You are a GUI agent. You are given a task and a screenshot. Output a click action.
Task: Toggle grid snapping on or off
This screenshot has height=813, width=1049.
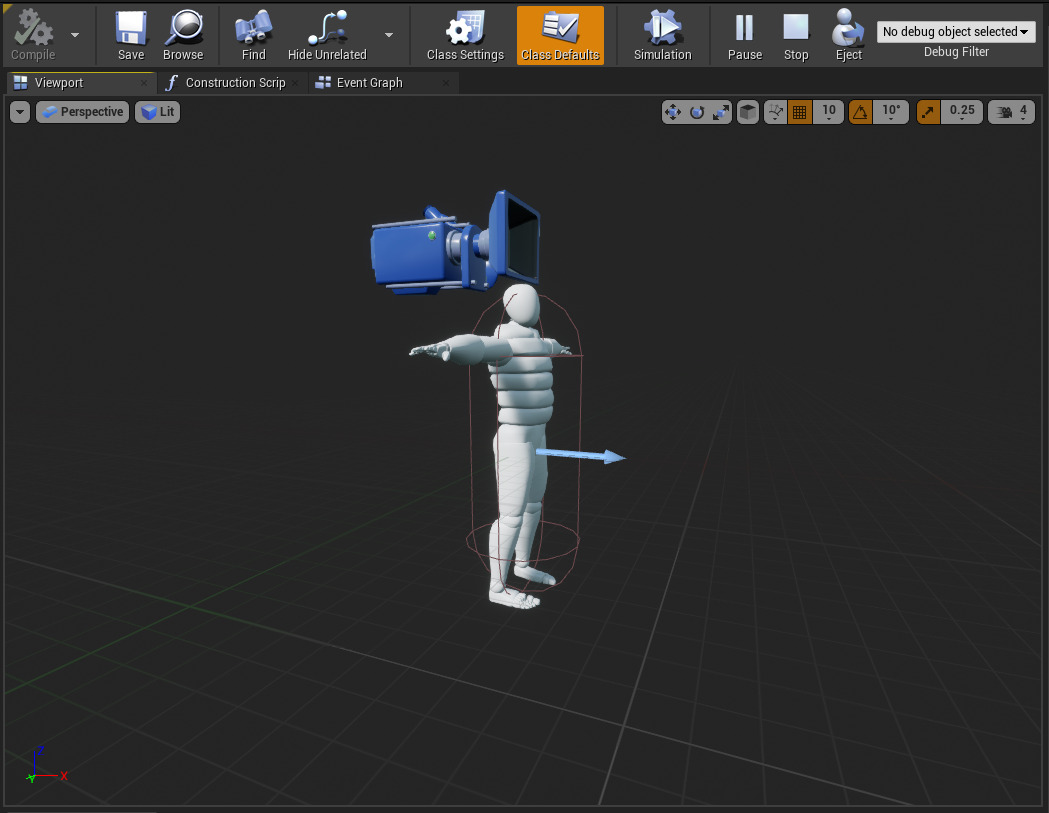pyautogui.click(x=800, y=112)
